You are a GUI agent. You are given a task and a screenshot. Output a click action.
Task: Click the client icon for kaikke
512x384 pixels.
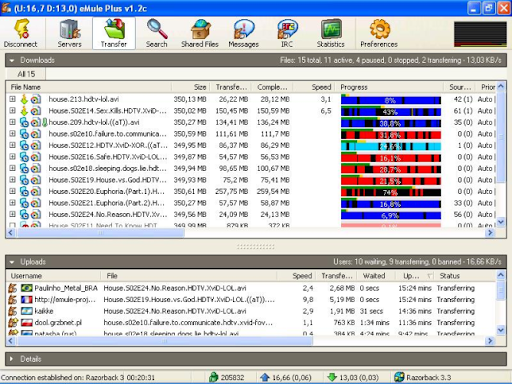tap(13, 311)
